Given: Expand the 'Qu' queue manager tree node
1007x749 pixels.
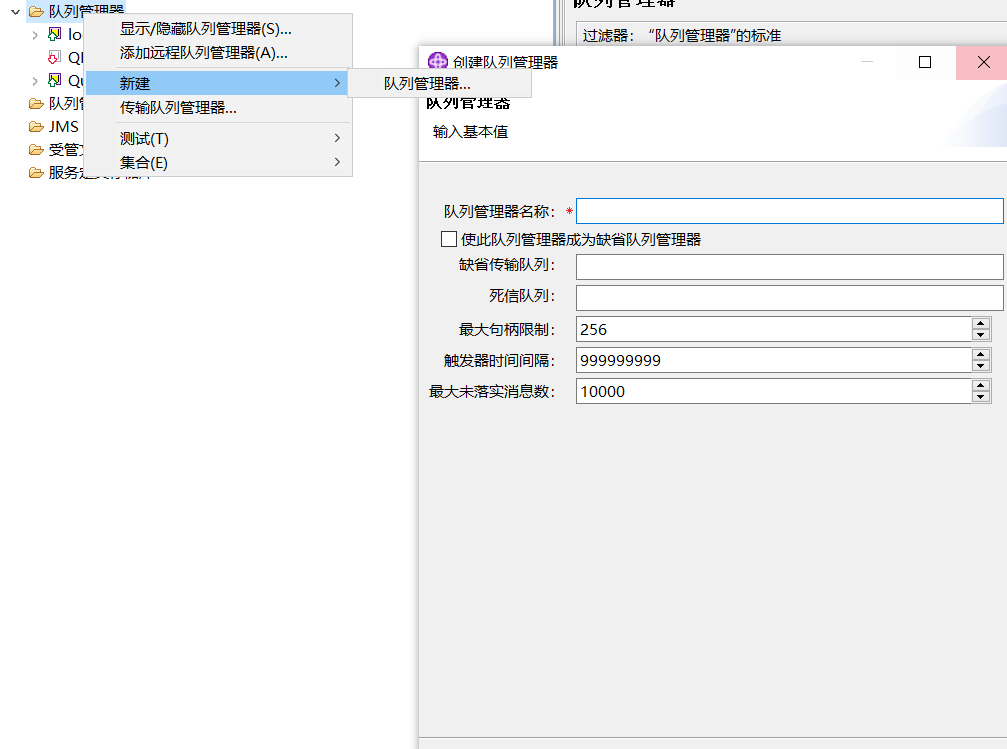Looking at the screenshot, I should point(35,81).
